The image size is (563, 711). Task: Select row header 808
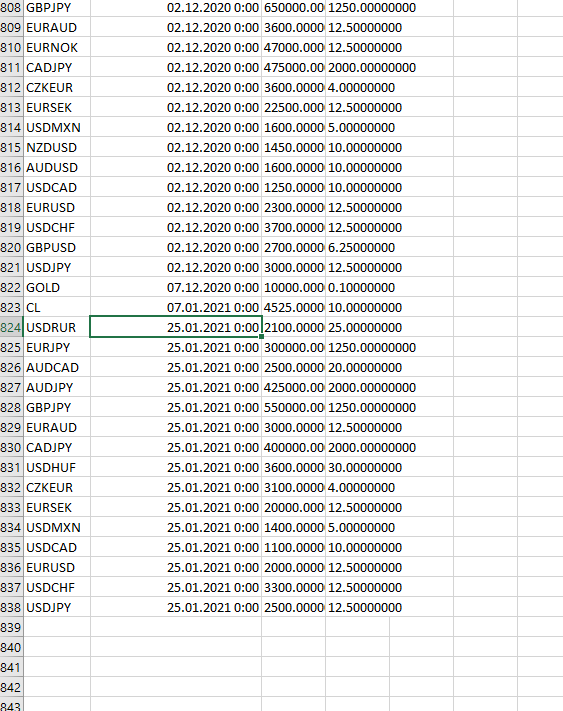pos(11,8)
